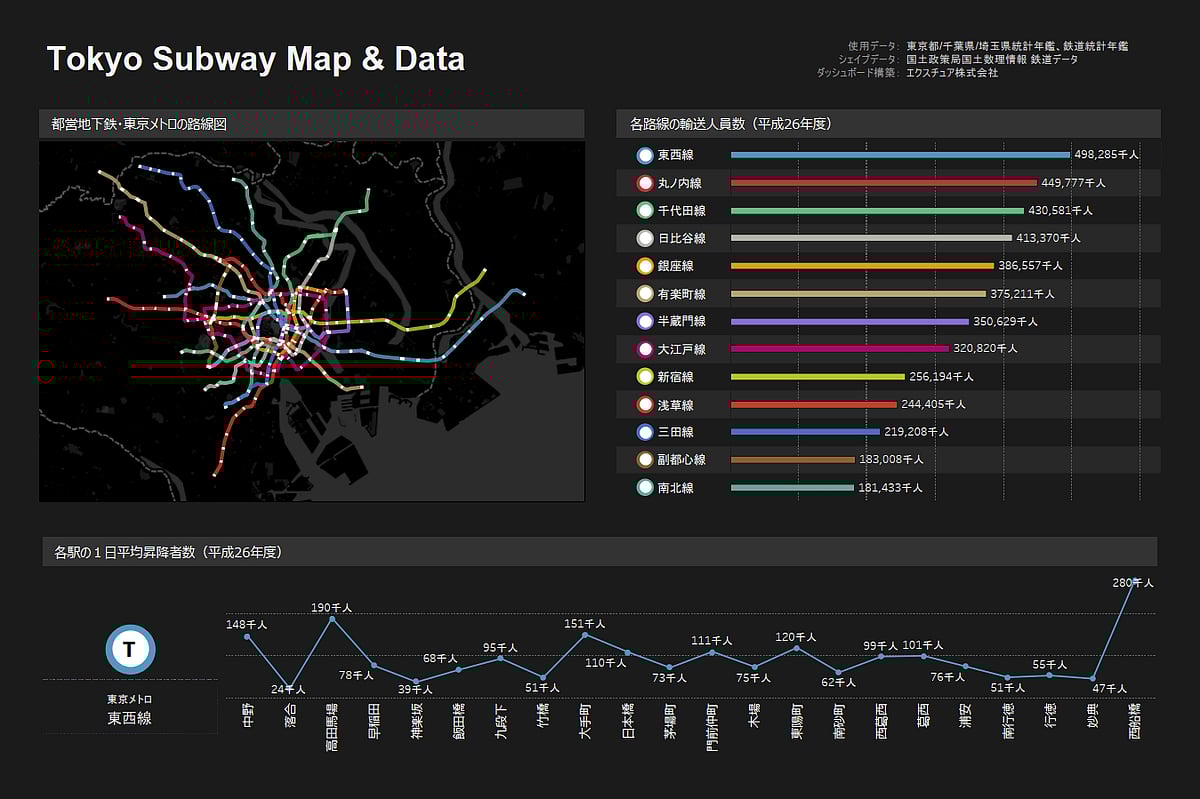Select the 高田馬場 peak point on line chart

coord(331,618)
